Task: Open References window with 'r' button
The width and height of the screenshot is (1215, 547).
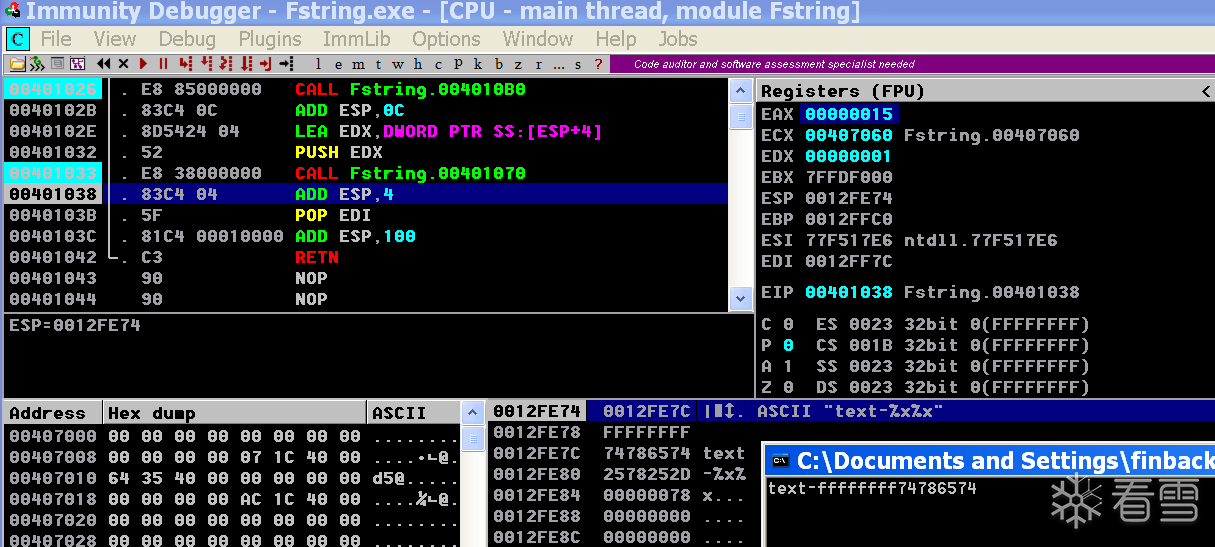Action: coord(538,64)
